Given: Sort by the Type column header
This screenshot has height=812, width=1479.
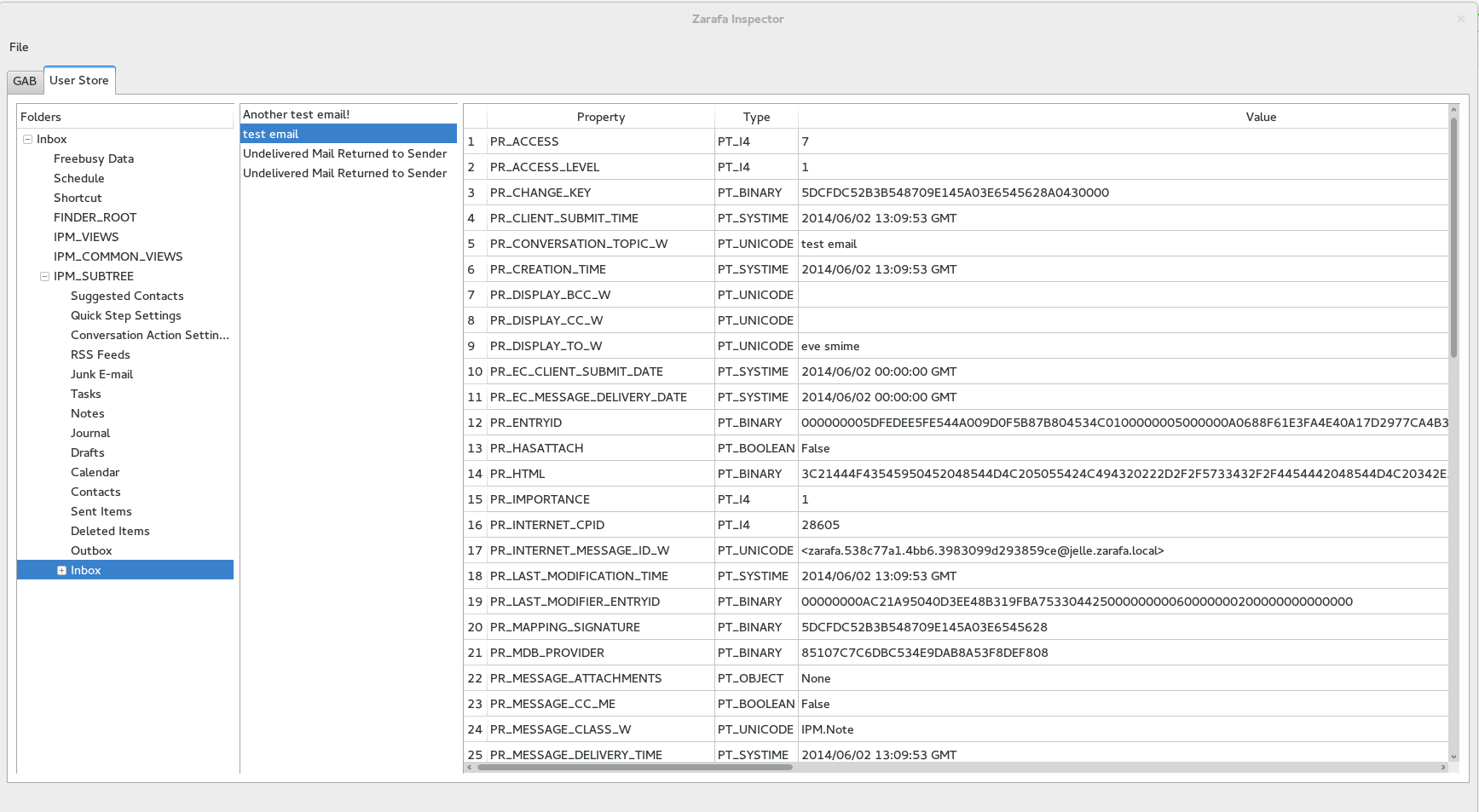Looking at the screenshot, I should (x=756, y=117).
